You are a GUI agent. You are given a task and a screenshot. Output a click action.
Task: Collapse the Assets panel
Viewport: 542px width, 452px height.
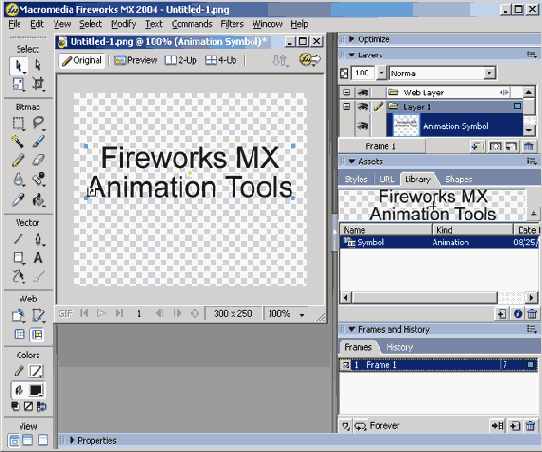[x=352, y=161]
